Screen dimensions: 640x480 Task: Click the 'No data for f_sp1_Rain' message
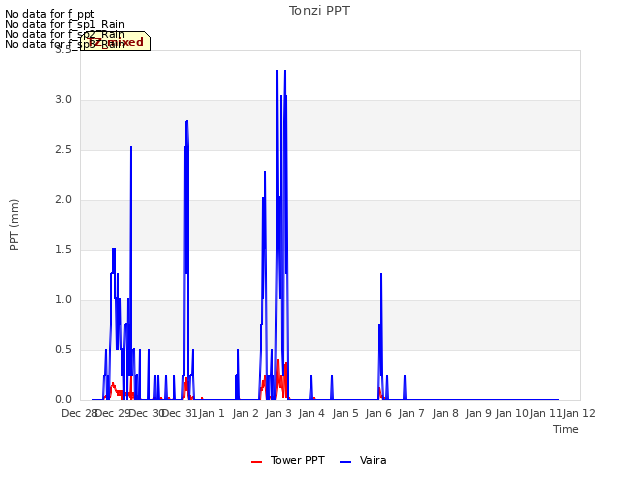tap(65, 24)
